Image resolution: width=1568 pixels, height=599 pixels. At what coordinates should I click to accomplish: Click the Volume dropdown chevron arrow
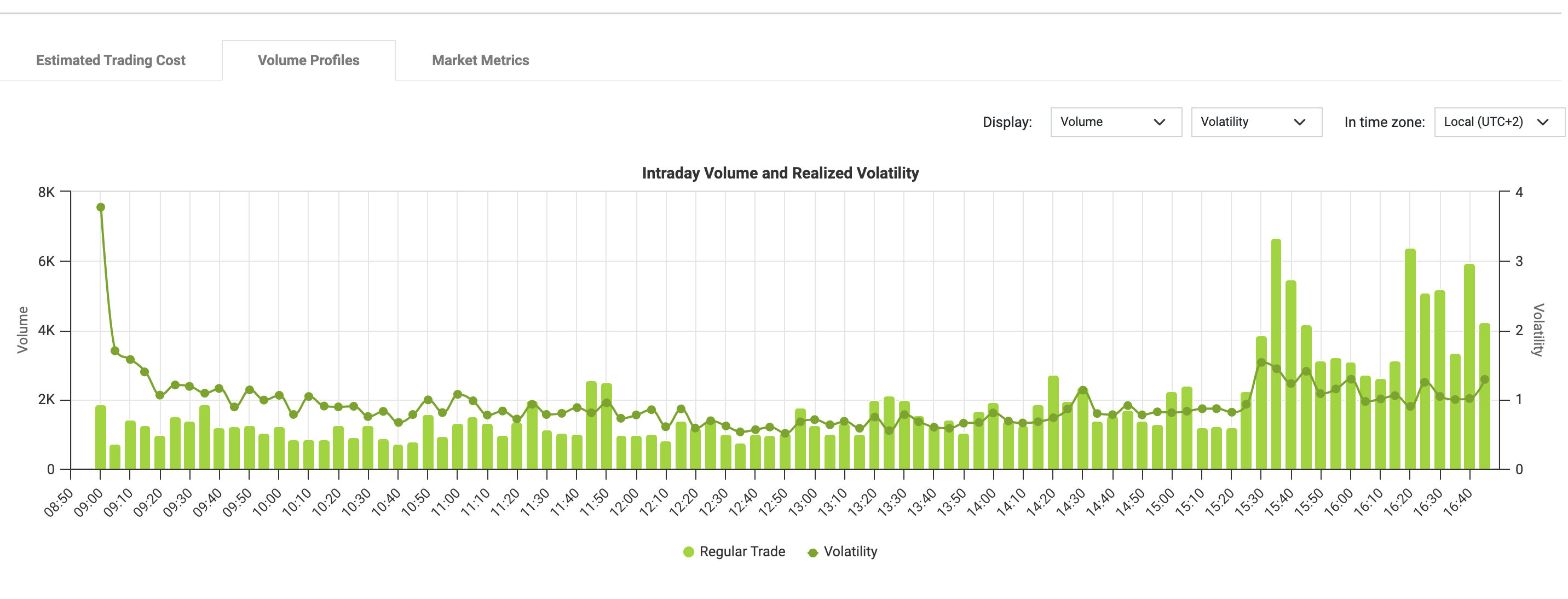(x=1159, y=122)
